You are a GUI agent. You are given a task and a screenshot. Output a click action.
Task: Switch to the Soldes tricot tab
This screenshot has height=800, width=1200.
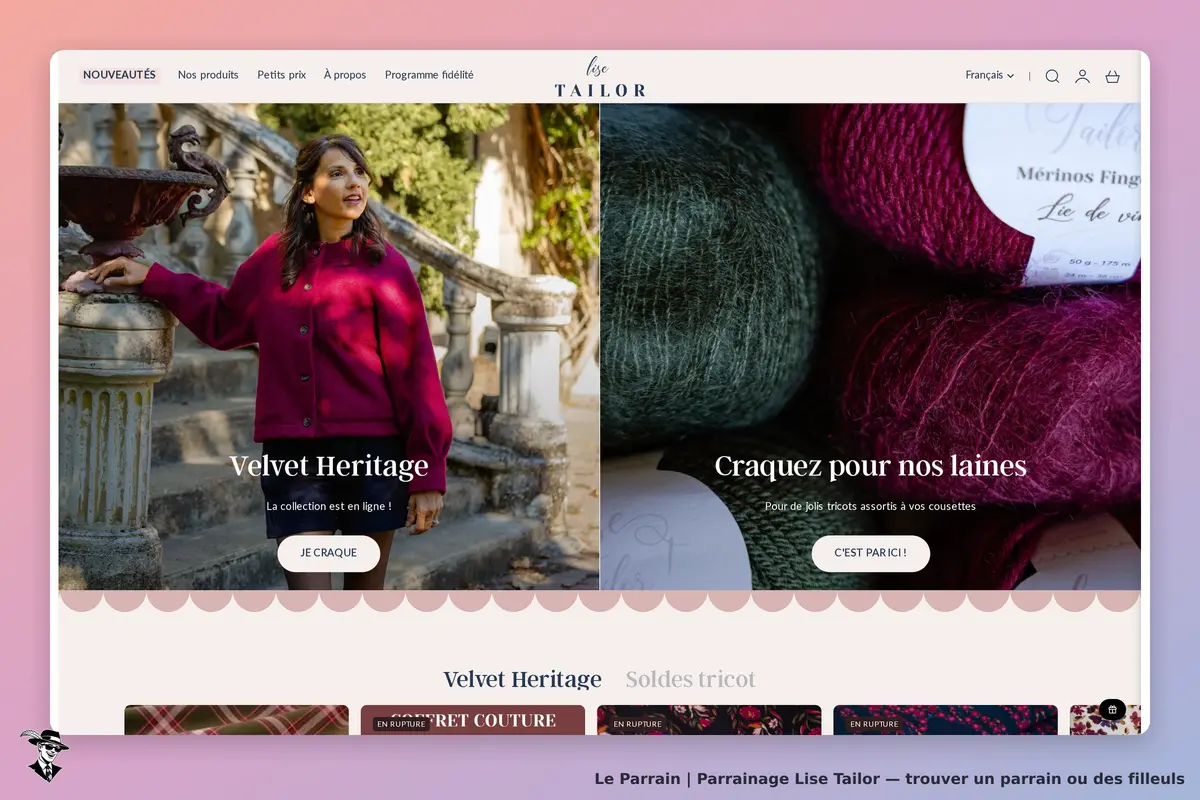click(690, 680)
